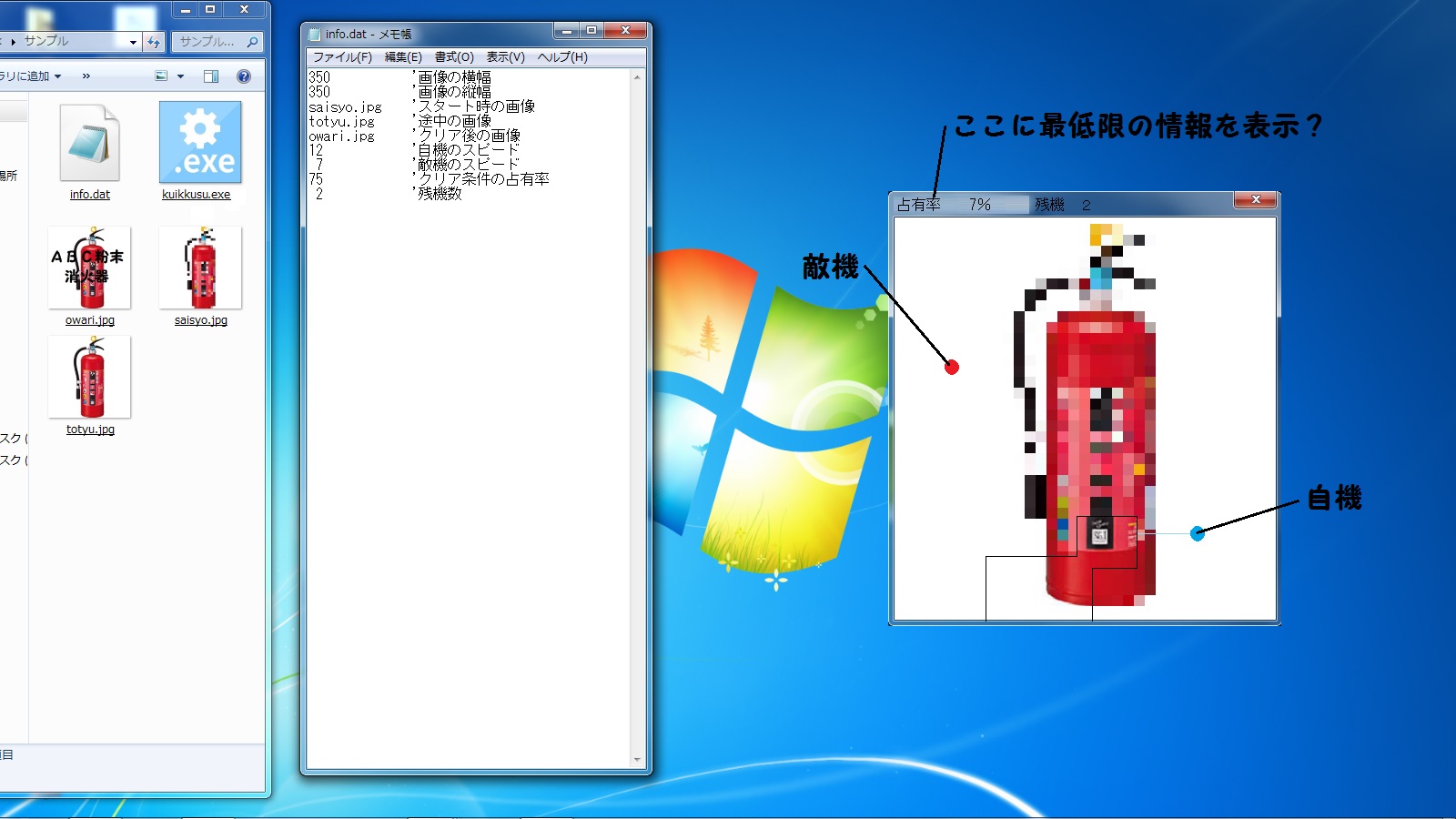Screen dimensions: 1456x819
Task: Click the Notepad scrollbar up arrow
Action: click(x=637, y=77)
